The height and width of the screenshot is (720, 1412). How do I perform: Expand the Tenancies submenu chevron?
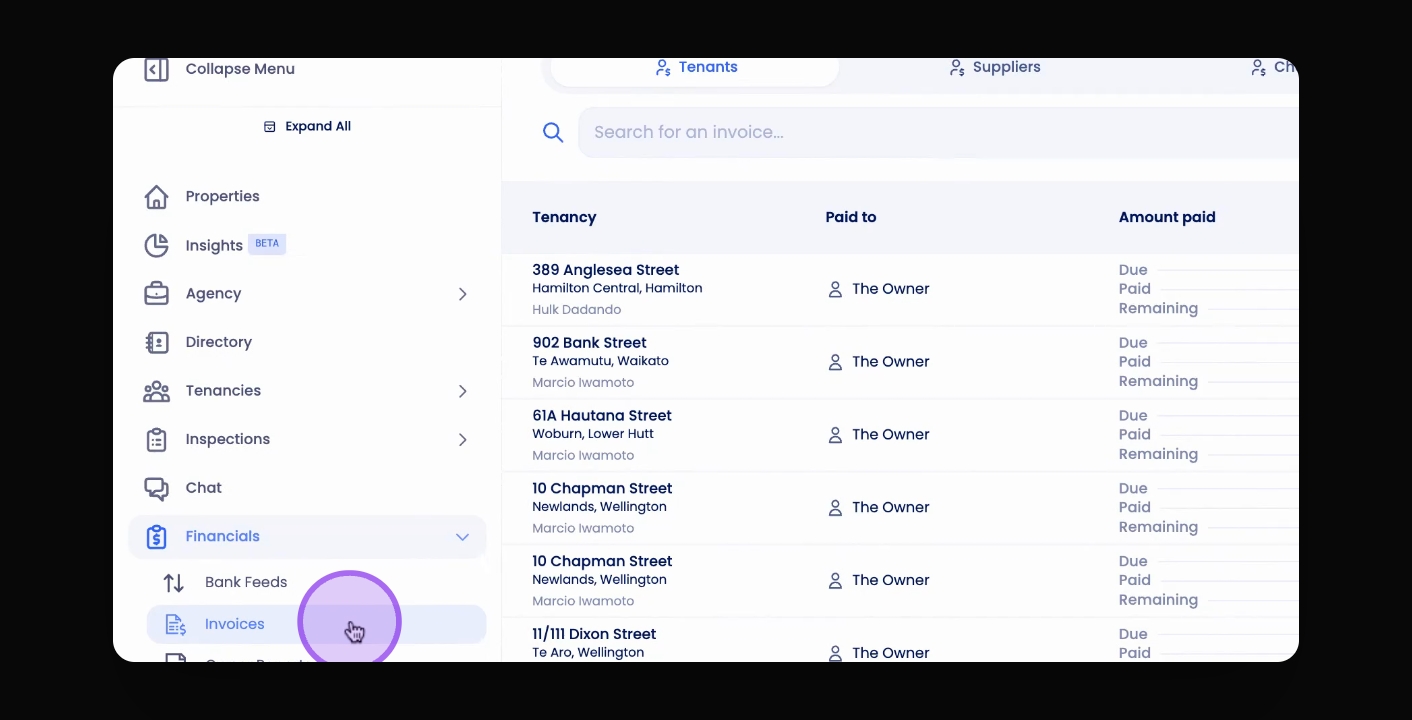tap(463, 391)
